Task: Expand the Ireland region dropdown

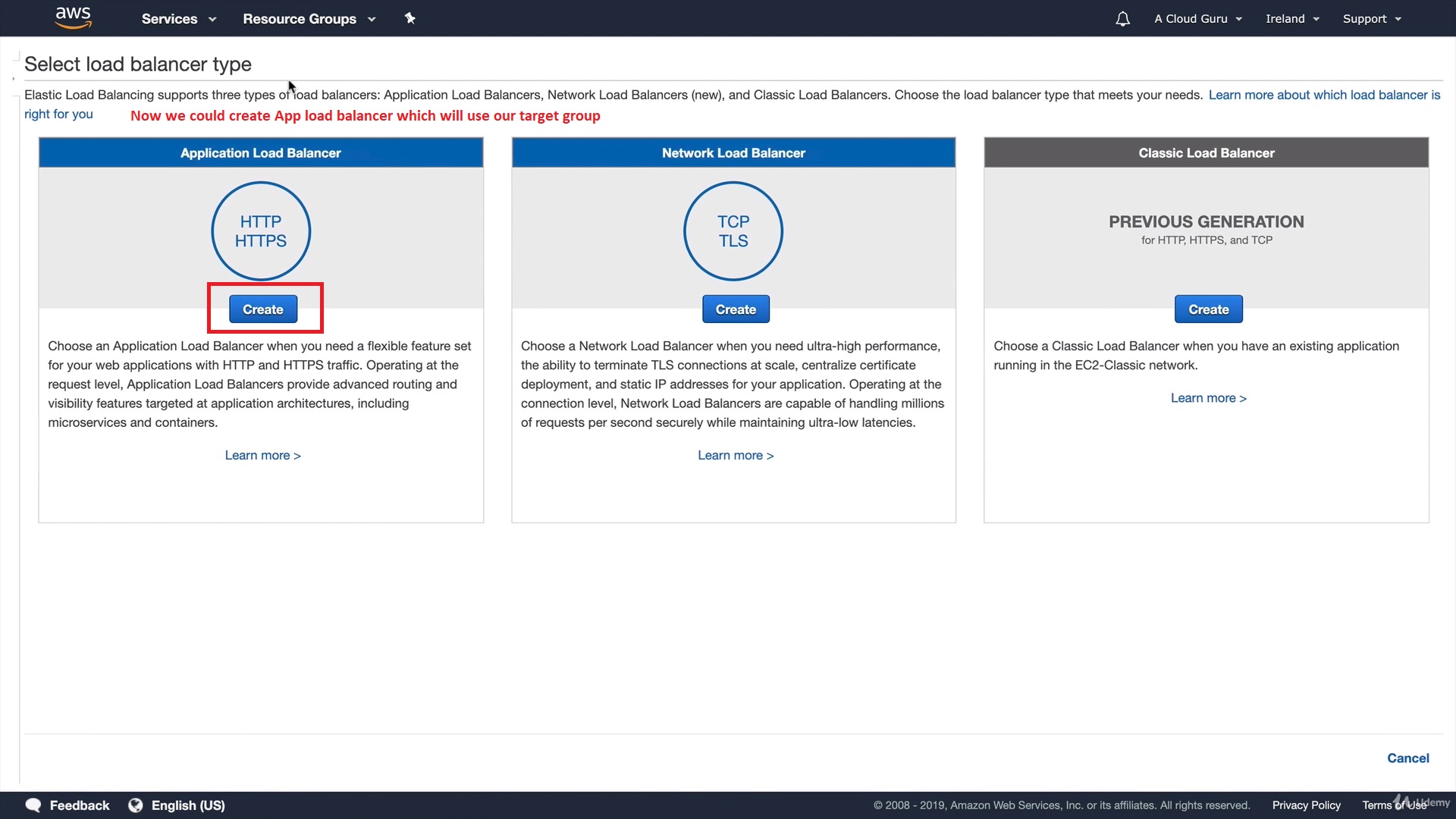Action: pos(1292,18)
